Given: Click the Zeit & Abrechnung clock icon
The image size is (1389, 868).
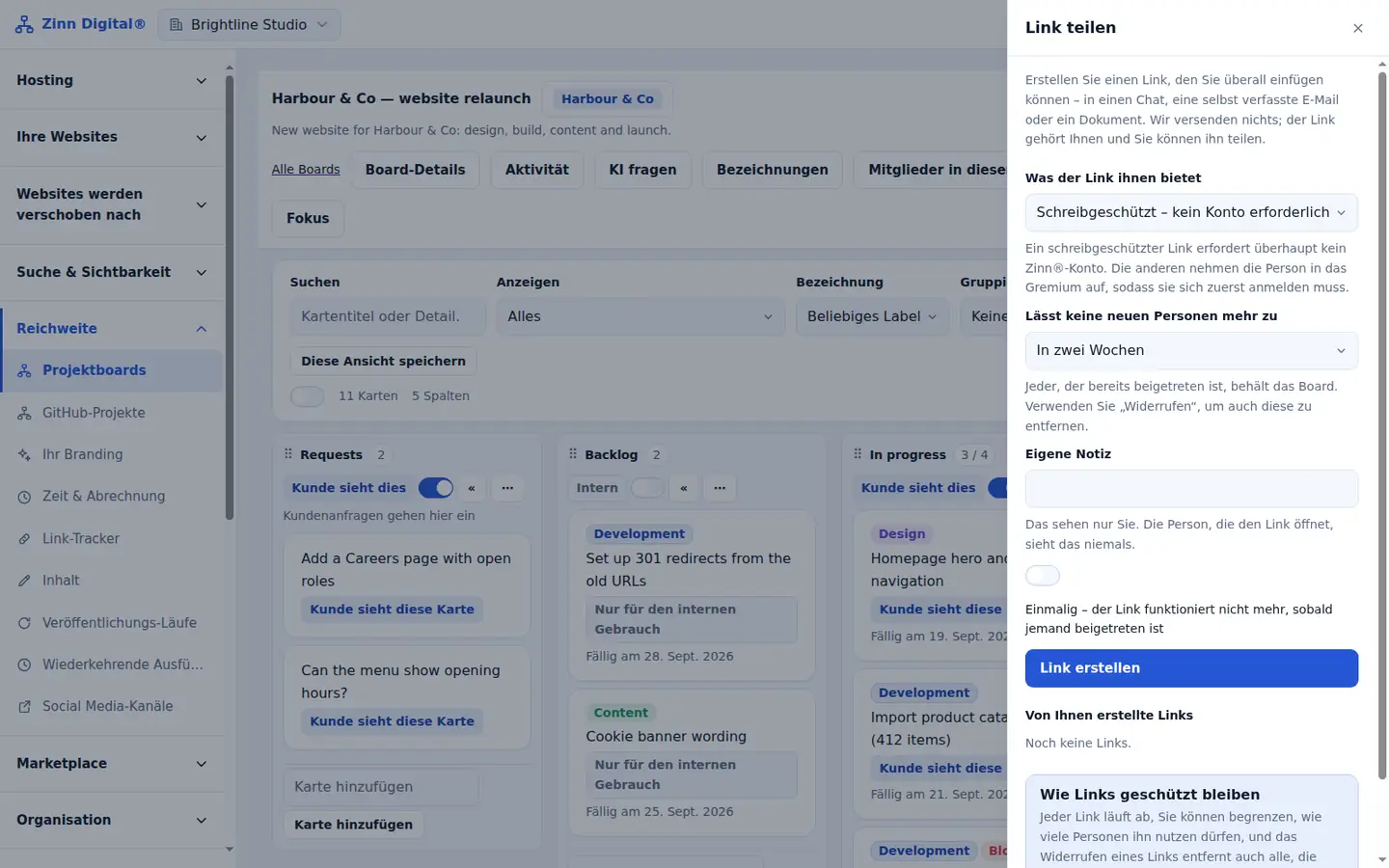Looking at the screenshot, I should pyautogui.click(x=24, y=497).
